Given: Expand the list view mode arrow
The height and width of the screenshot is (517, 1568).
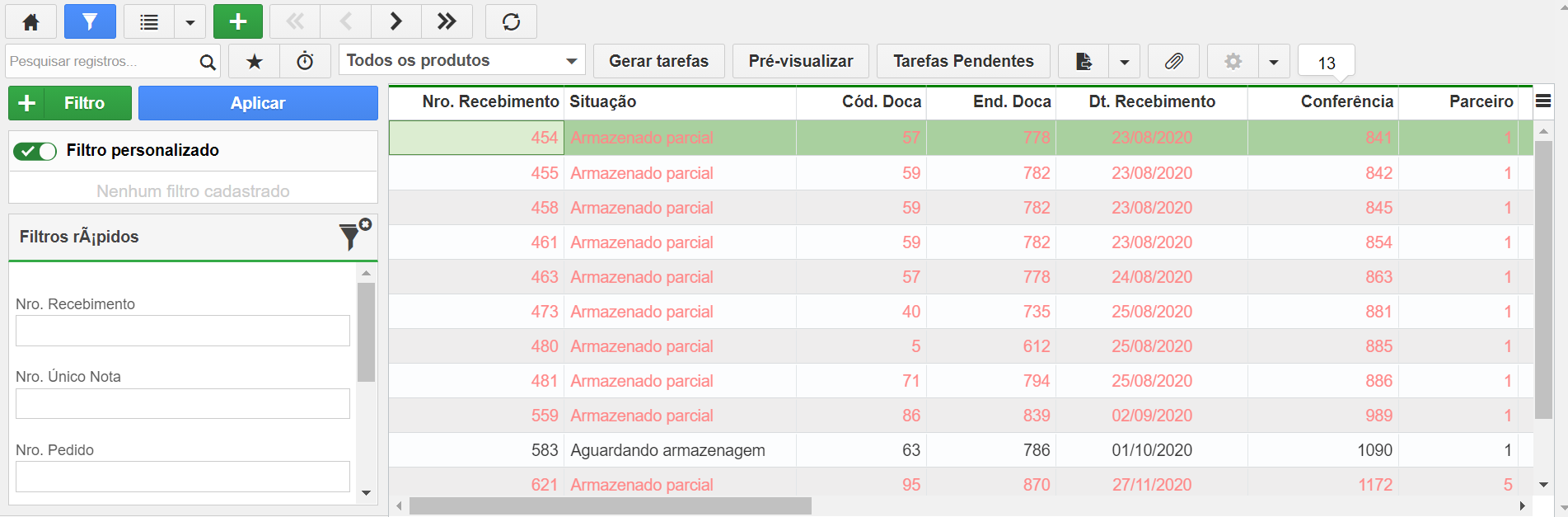Looking at the screenshot, I should point(190,21).
